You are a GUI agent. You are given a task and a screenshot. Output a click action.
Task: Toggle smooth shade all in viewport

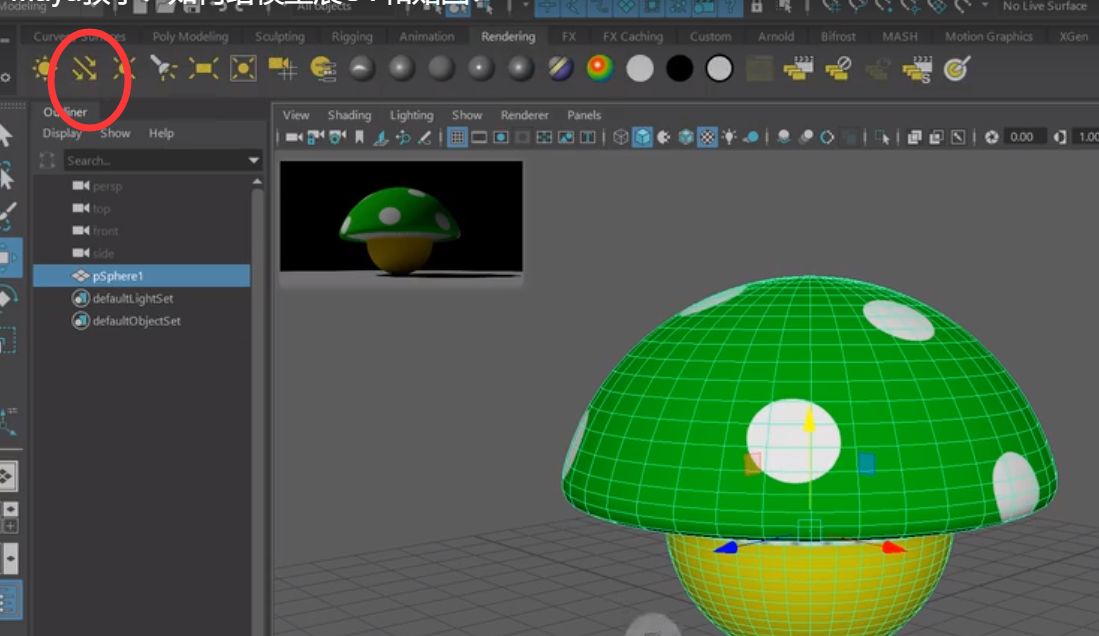tap(642, 137)
